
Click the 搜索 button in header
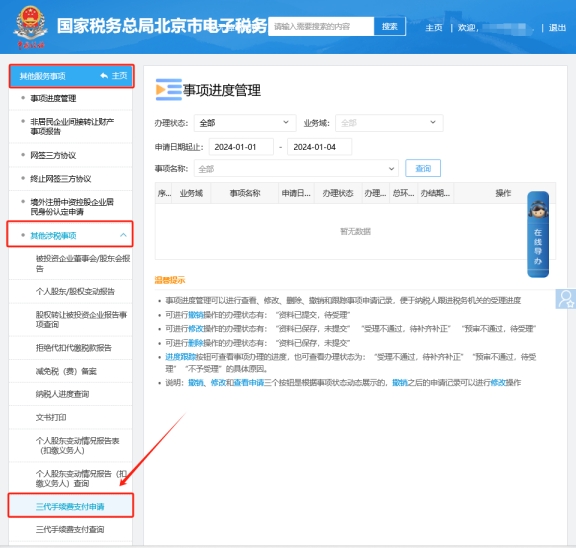(389, 26)
